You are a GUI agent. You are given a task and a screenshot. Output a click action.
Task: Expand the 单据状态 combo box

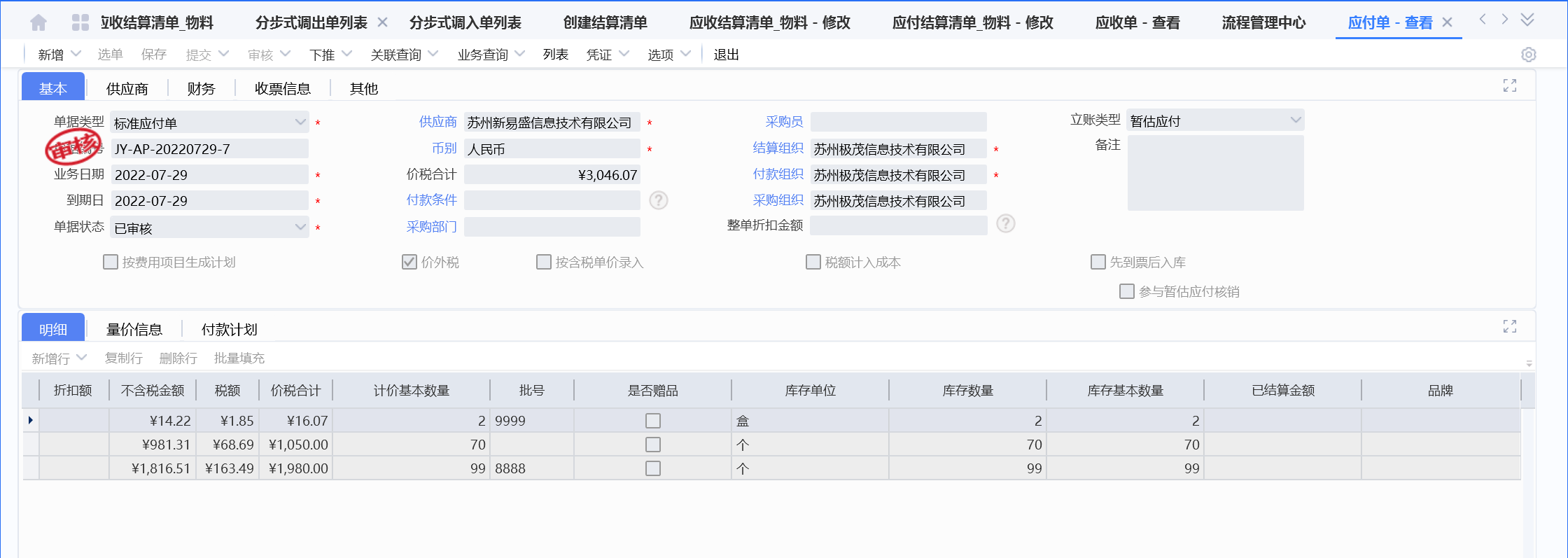300,228
